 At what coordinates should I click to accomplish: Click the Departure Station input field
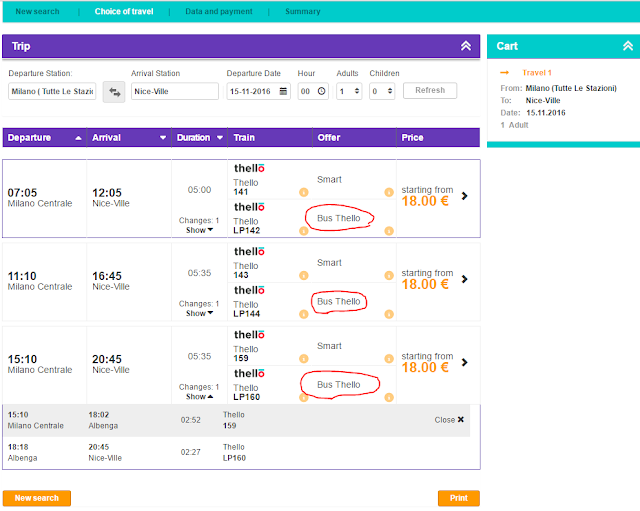coord(52,91)
